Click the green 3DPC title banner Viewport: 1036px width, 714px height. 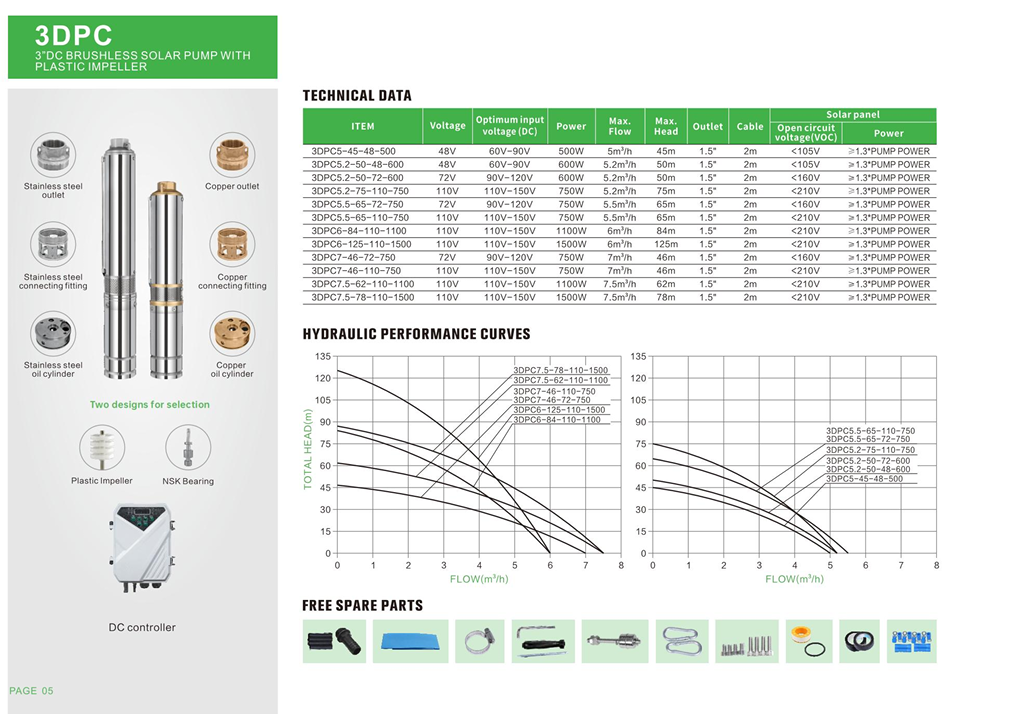(142, 48)
